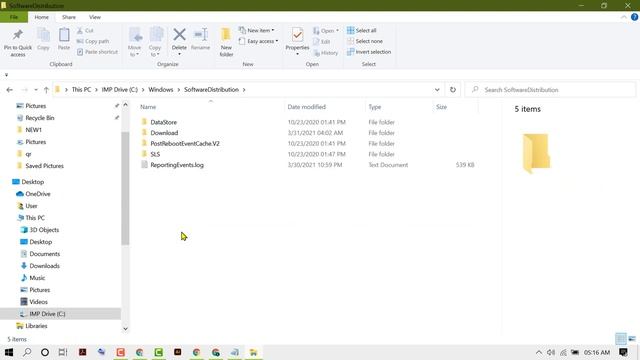640x360 pixels.
Task: Open the New item dropdown
Action: (x=256, y=30)
